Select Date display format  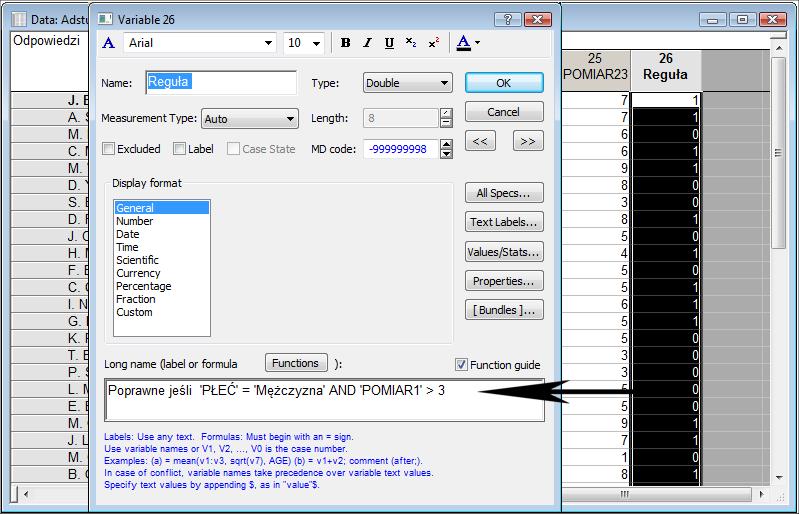pos(162,234)
